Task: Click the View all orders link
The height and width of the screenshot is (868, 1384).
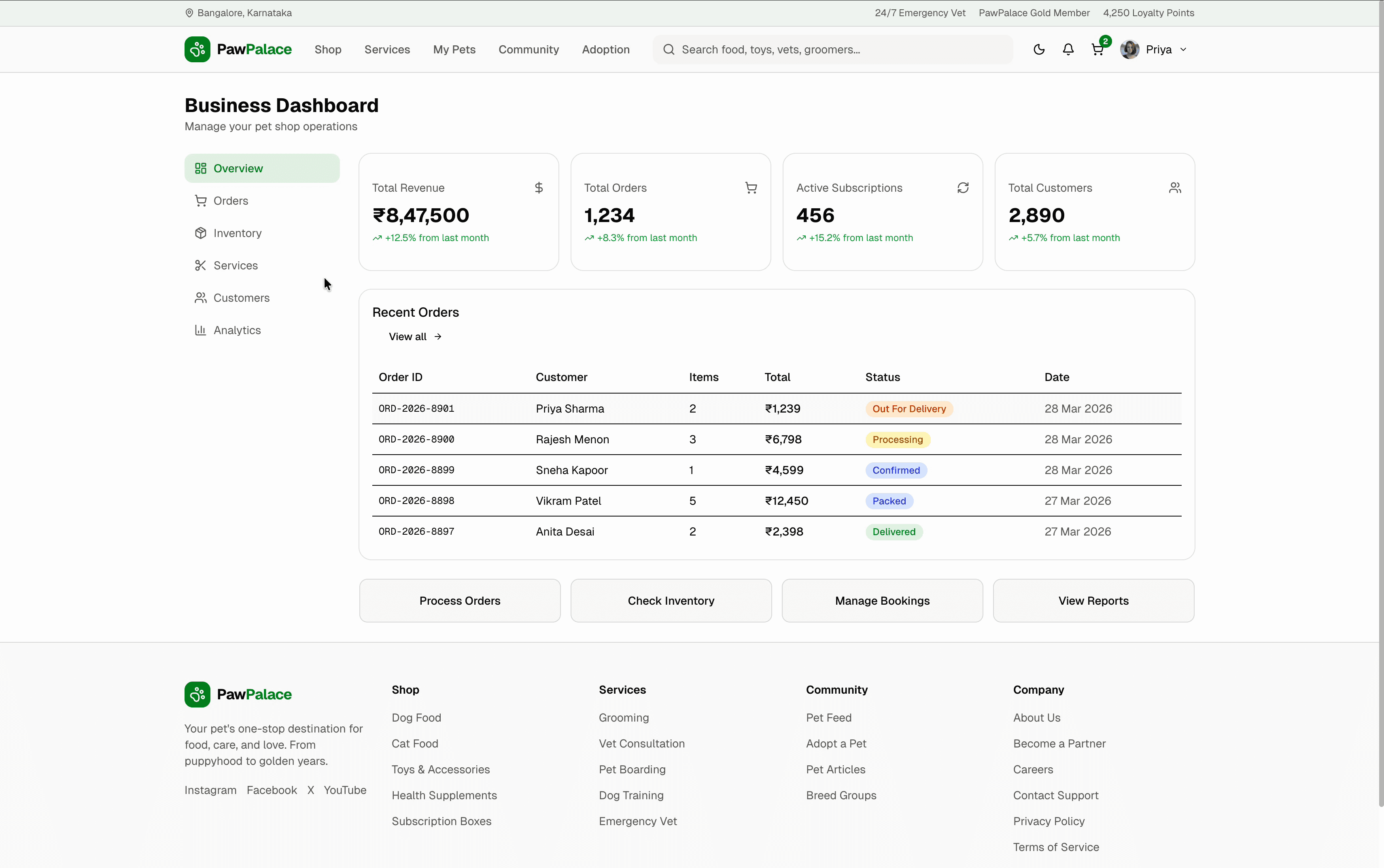Action: pos(415,337)
